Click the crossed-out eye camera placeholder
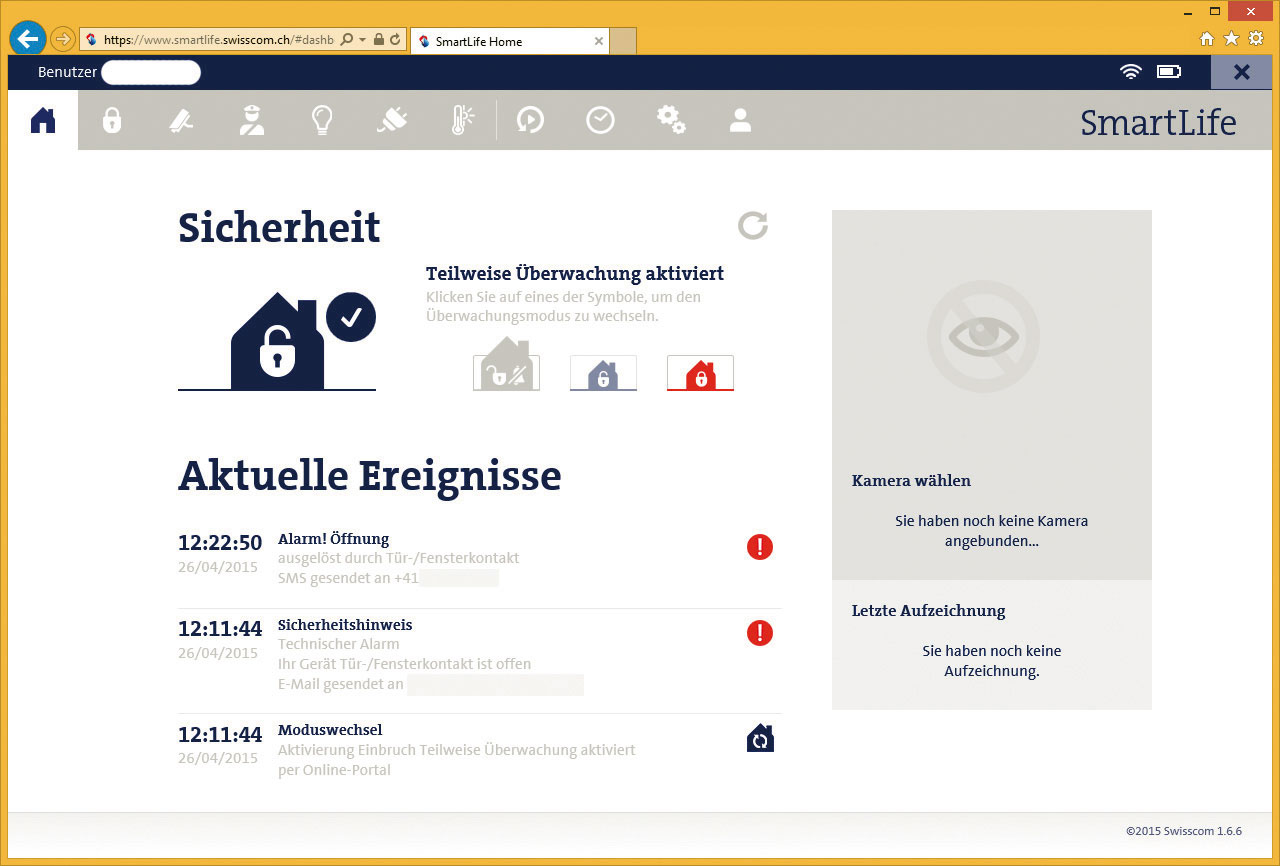 tap(983, 336)
